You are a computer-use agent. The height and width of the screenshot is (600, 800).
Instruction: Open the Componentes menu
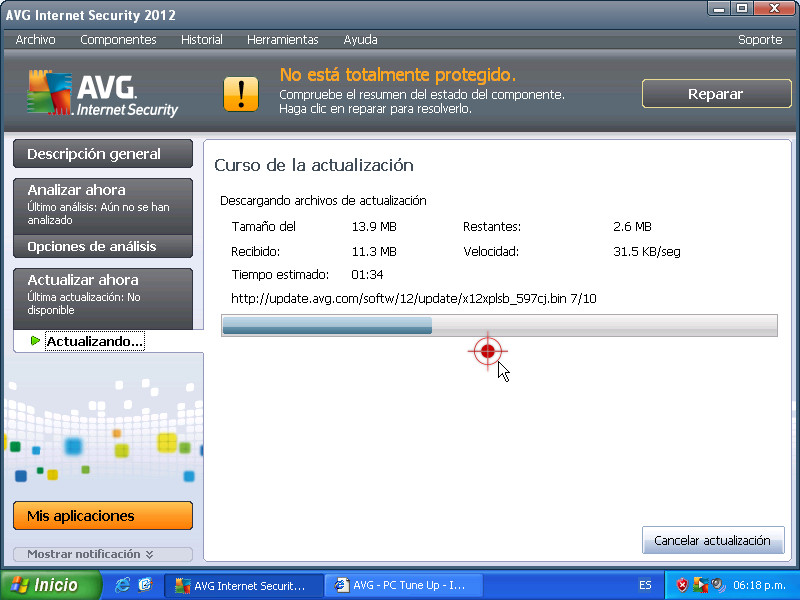point(118,40)
